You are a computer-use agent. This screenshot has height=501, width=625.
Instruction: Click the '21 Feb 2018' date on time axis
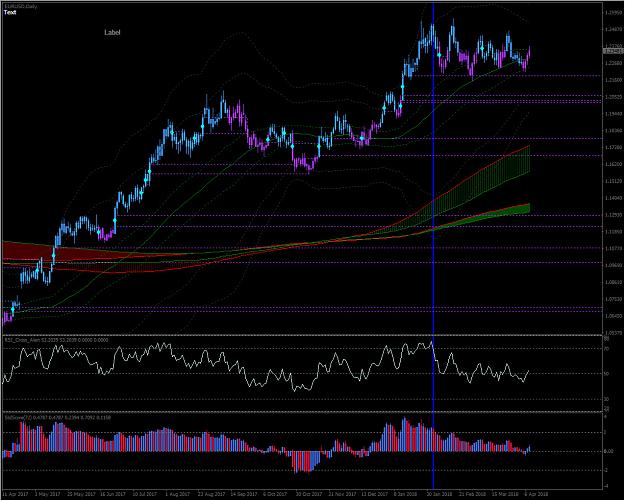click(x=473, y=494)
